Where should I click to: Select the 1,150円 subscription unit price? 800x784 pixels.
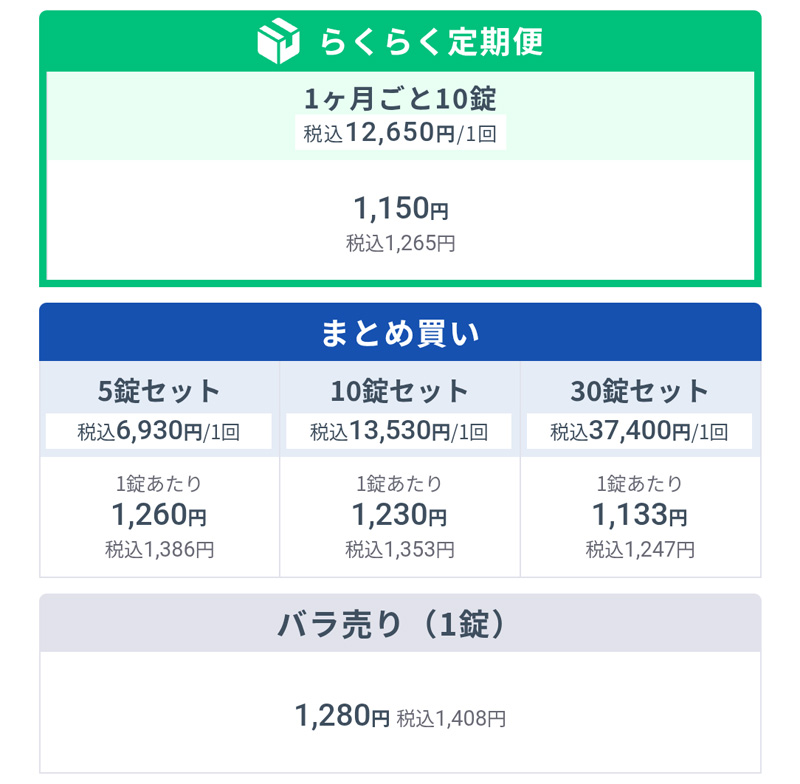pos(401,208)
